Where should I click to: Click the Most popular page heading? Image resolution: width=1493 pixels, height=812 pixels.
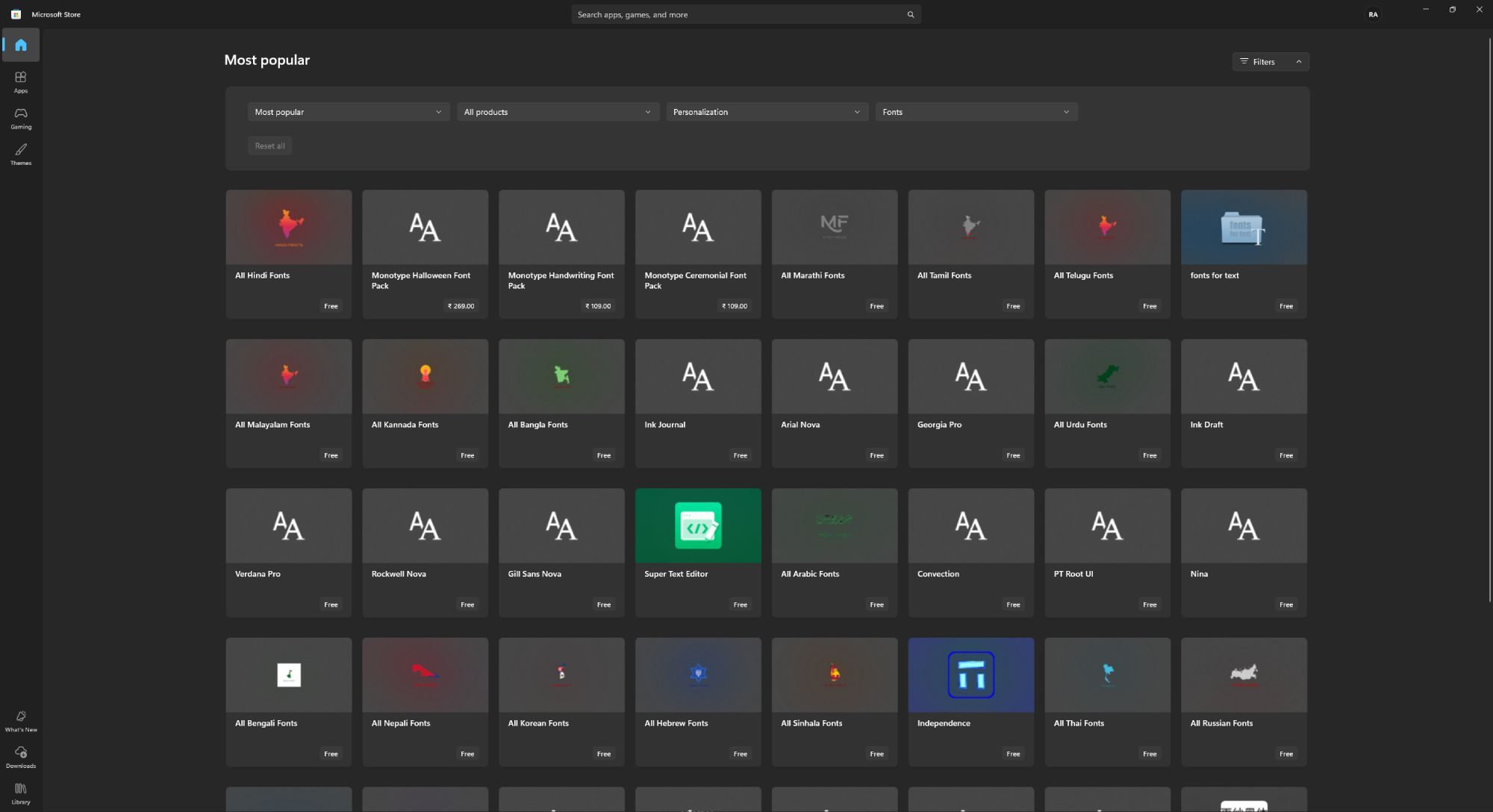point(267,60)
